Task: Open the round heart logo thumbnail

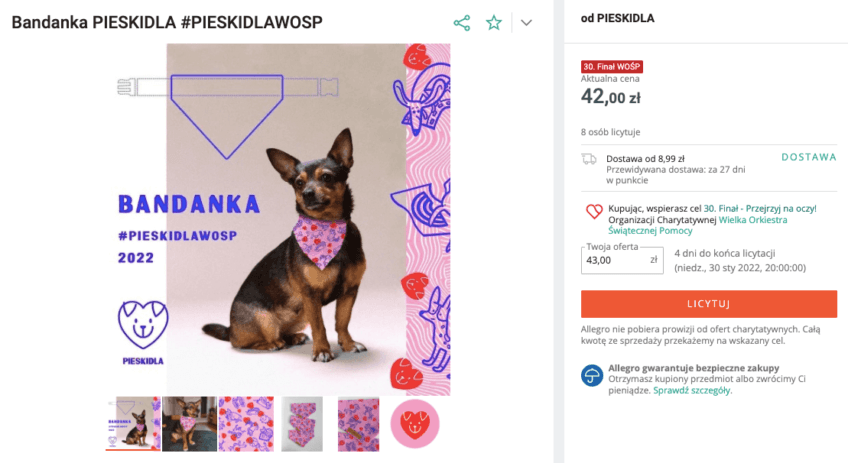Action: click(x=414, y=423)
